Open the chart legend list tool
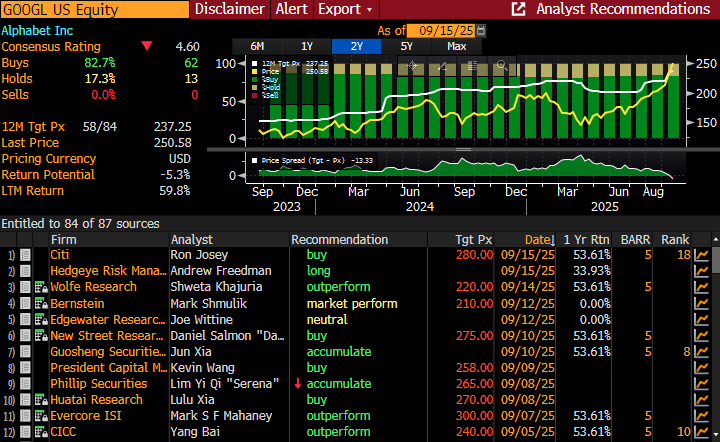Image resolution: width=720 pixels, height=442 pixels. coord(472,66)
